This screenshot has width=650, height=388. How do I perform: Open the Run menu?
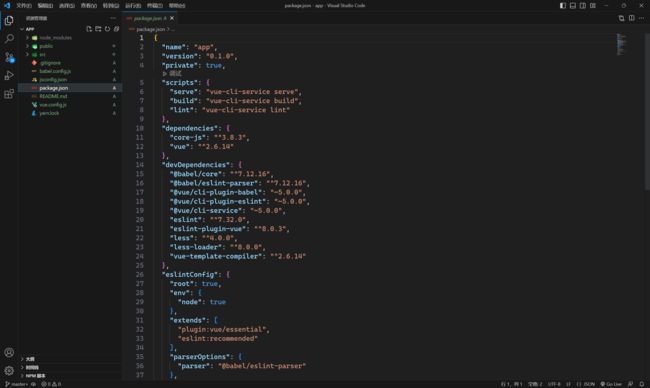coord(133,5)
